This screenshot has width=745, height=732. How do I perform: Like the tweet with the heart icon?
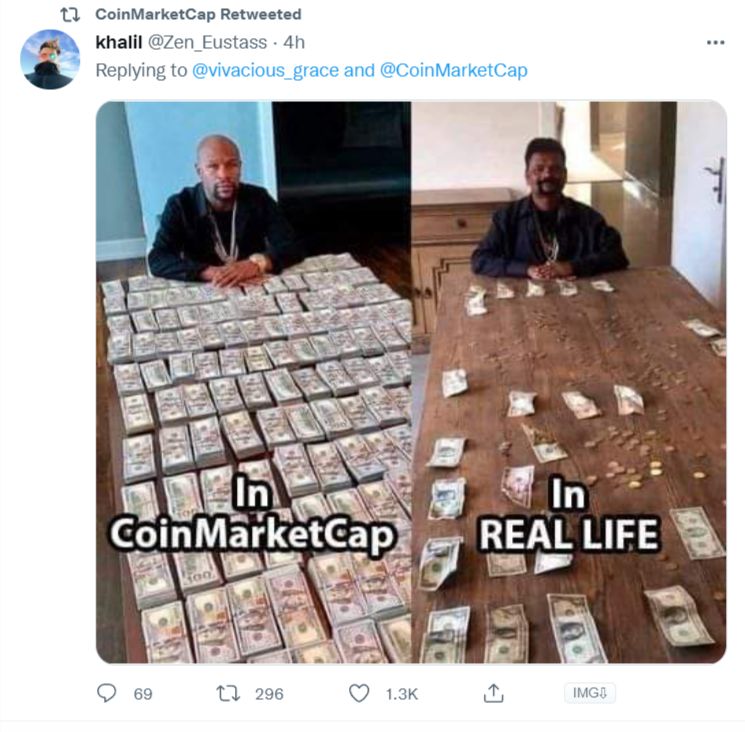click(359, 693)
